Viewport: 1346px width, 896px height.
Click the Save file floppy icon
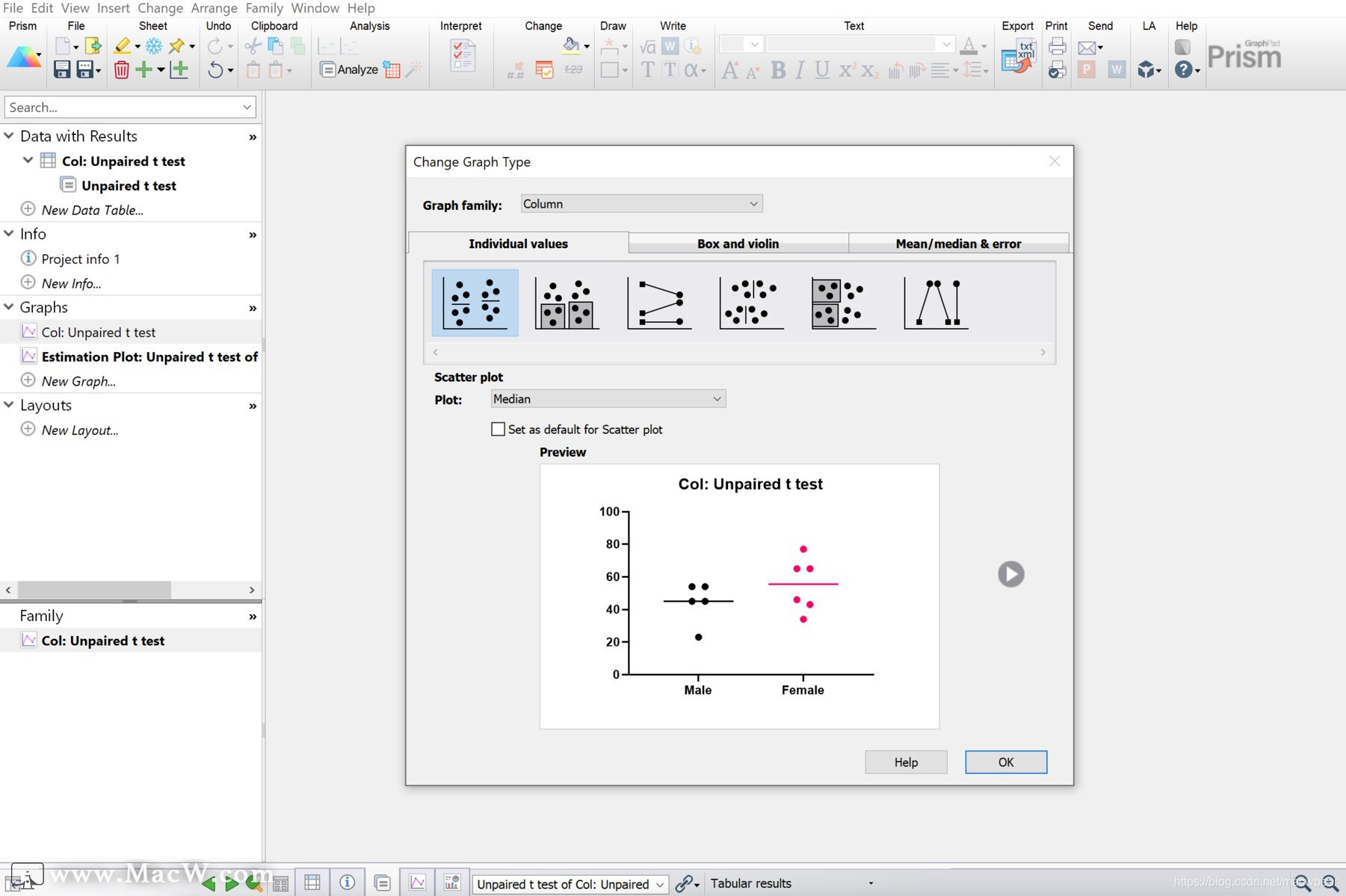pyautogui.click(x=62, y=69)
